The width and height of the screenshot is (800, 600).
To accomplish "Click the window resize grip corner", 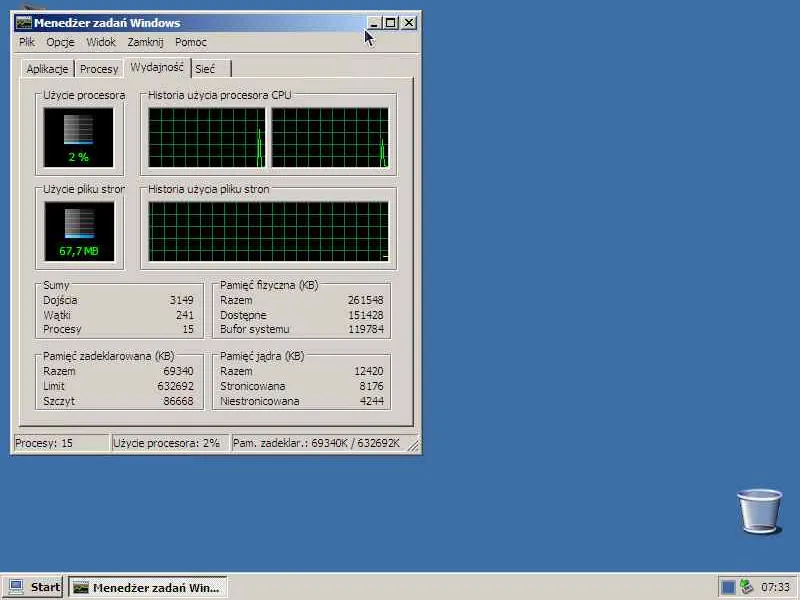I will (x=414, y=446).
